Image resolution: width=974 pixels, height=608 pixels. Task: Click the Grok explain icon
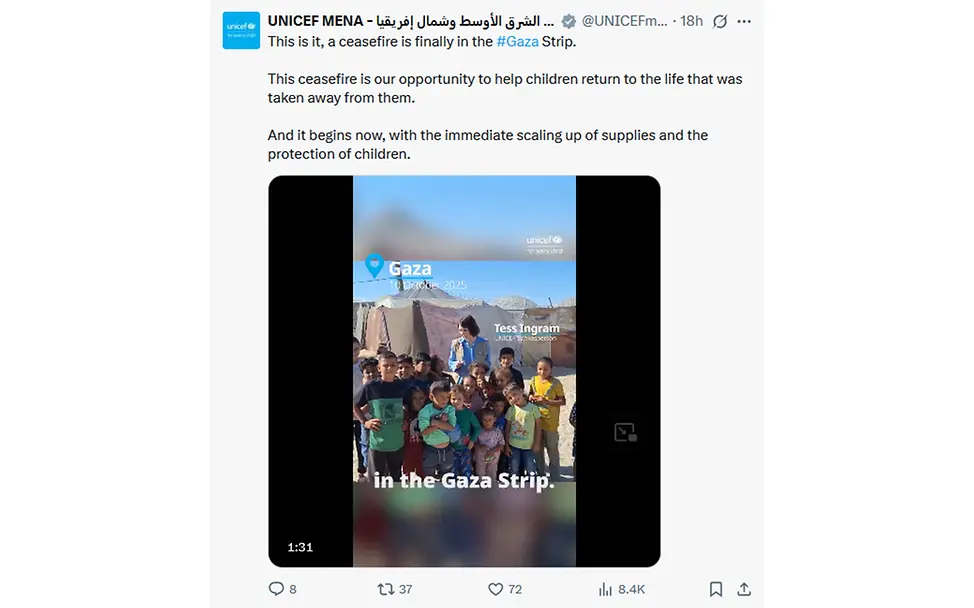point(720,21)
